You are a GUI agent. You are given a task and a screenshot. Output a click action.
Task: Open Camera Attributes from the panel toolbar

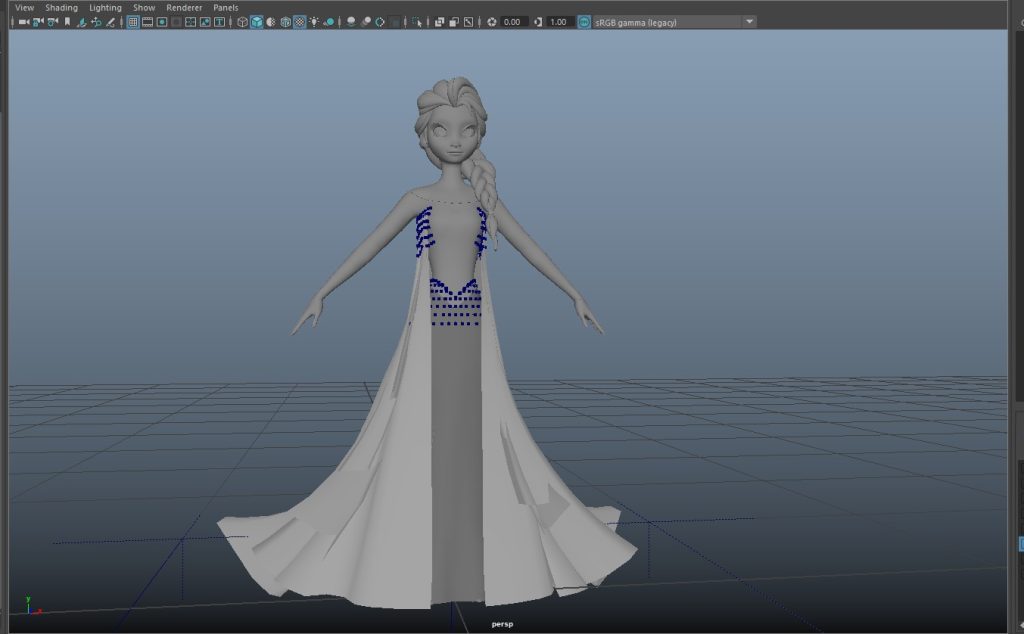(52, 22)
